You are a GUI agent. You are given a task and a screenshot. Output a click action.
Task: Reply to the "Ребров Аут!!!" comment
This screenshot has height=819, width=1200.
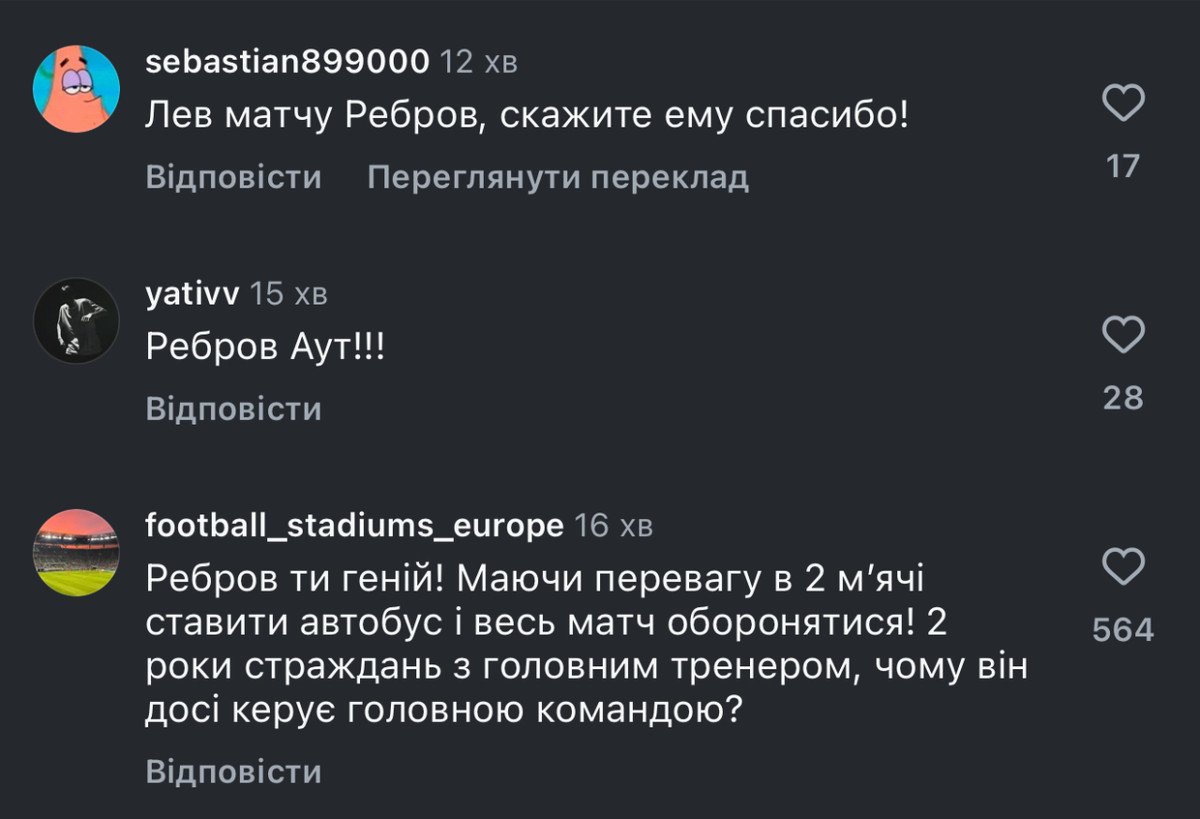coord(234,409)
